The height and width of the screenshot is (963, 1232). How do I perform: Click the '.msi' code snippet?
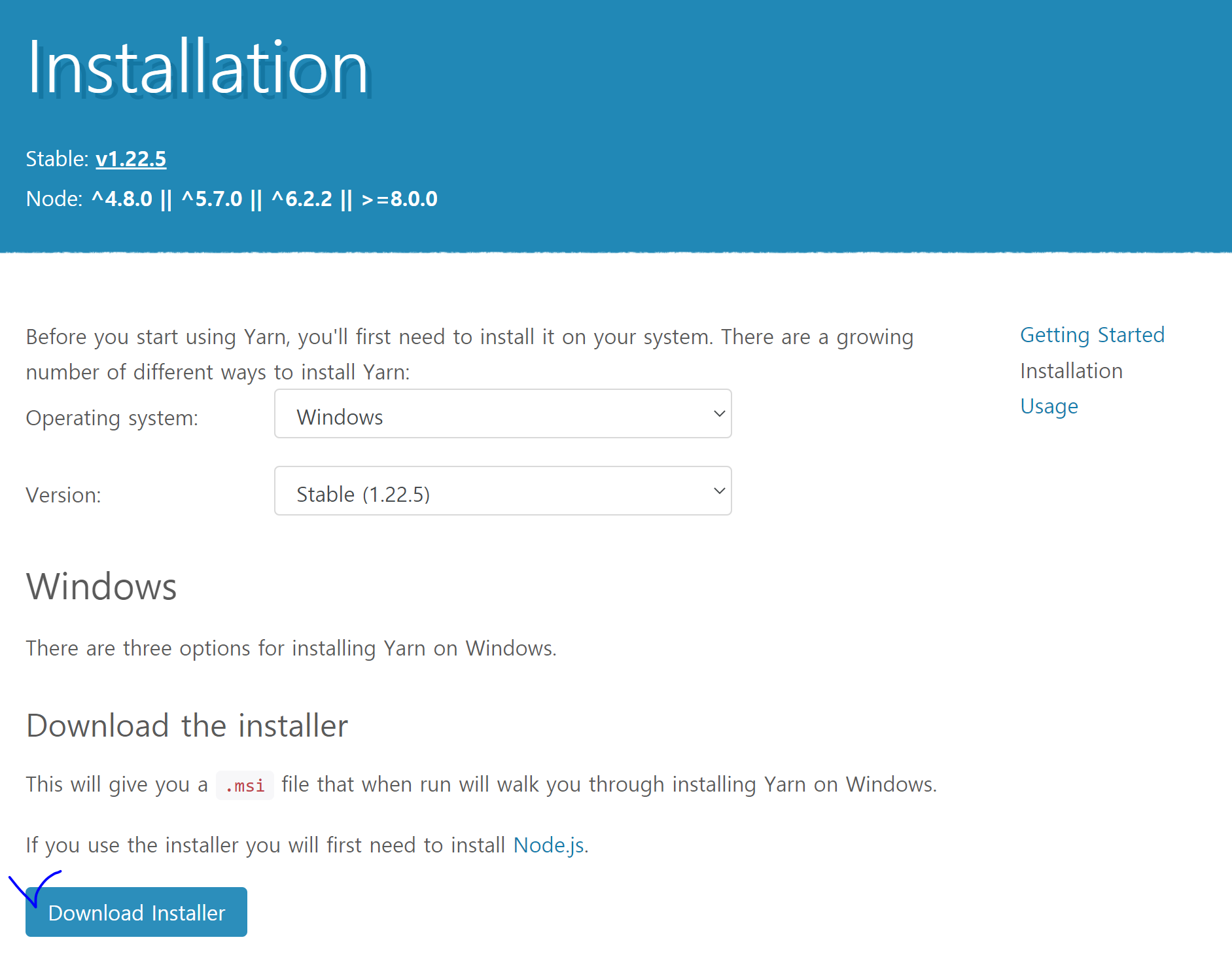click(x=245, y=785)
